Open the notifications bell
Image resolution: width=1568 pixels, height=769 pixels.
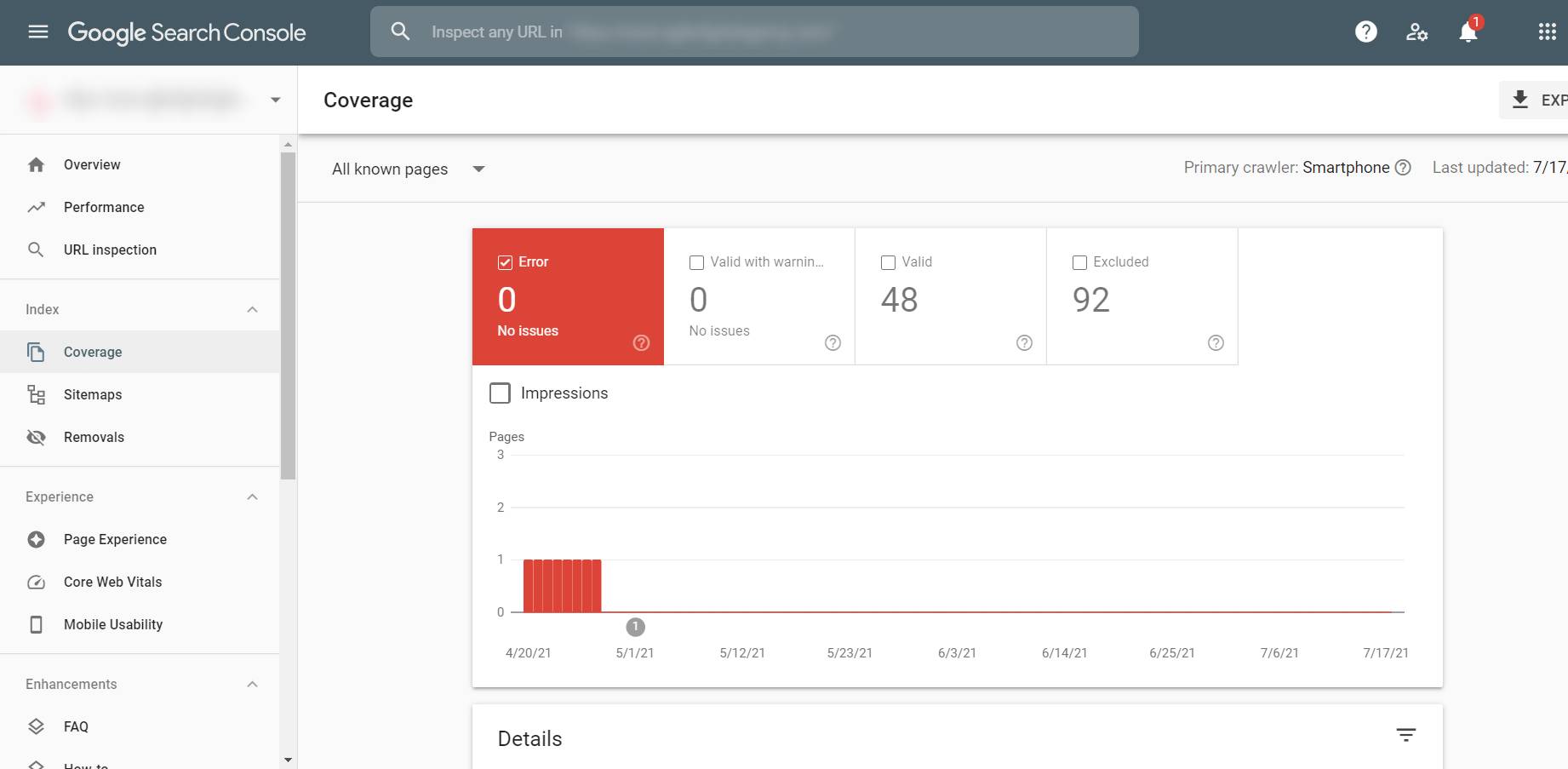[x=1466, y=32]
